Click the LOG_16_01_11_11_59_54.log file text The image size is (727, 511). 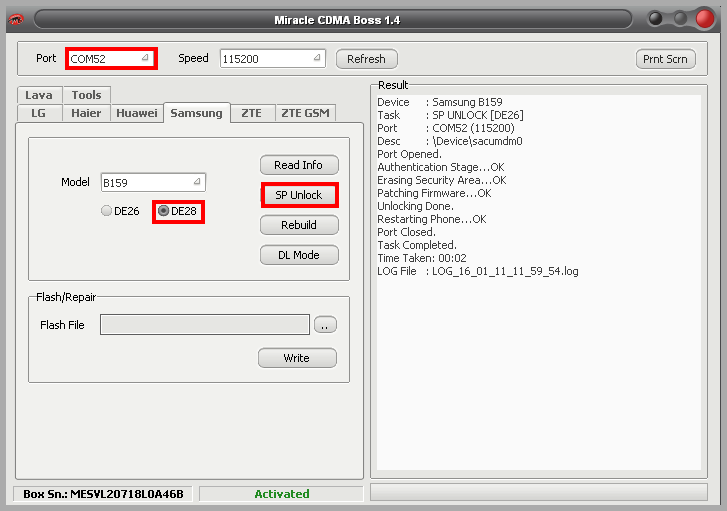click(x=505, y=271)
